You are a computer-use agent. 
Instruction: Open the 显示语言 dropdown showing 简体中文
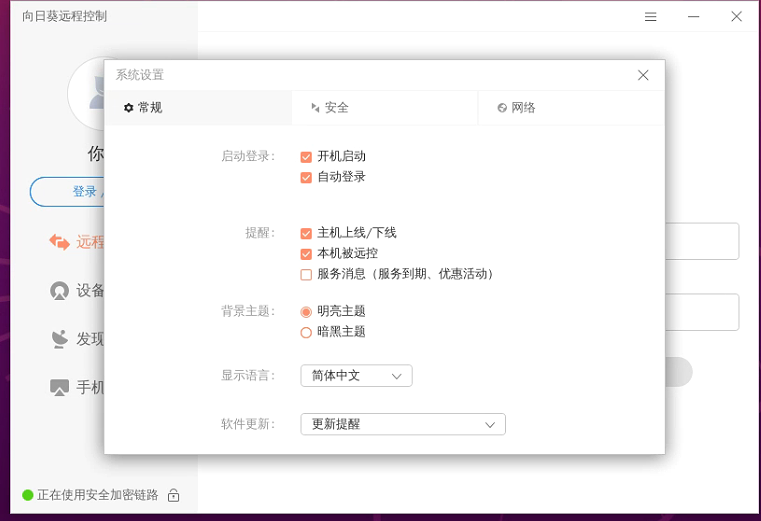pos(356,376)
